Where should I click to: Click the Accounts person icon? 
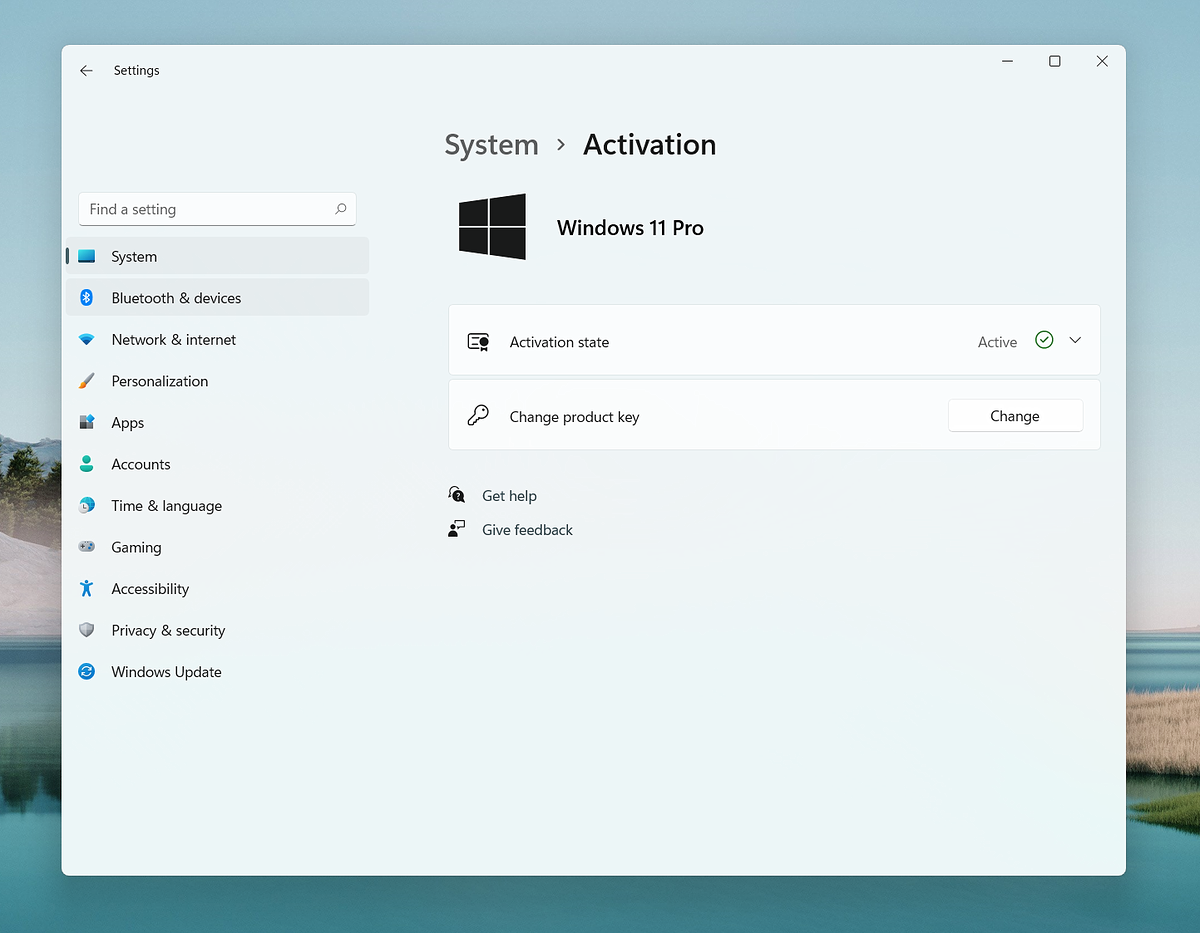click(x=87, y=464)
